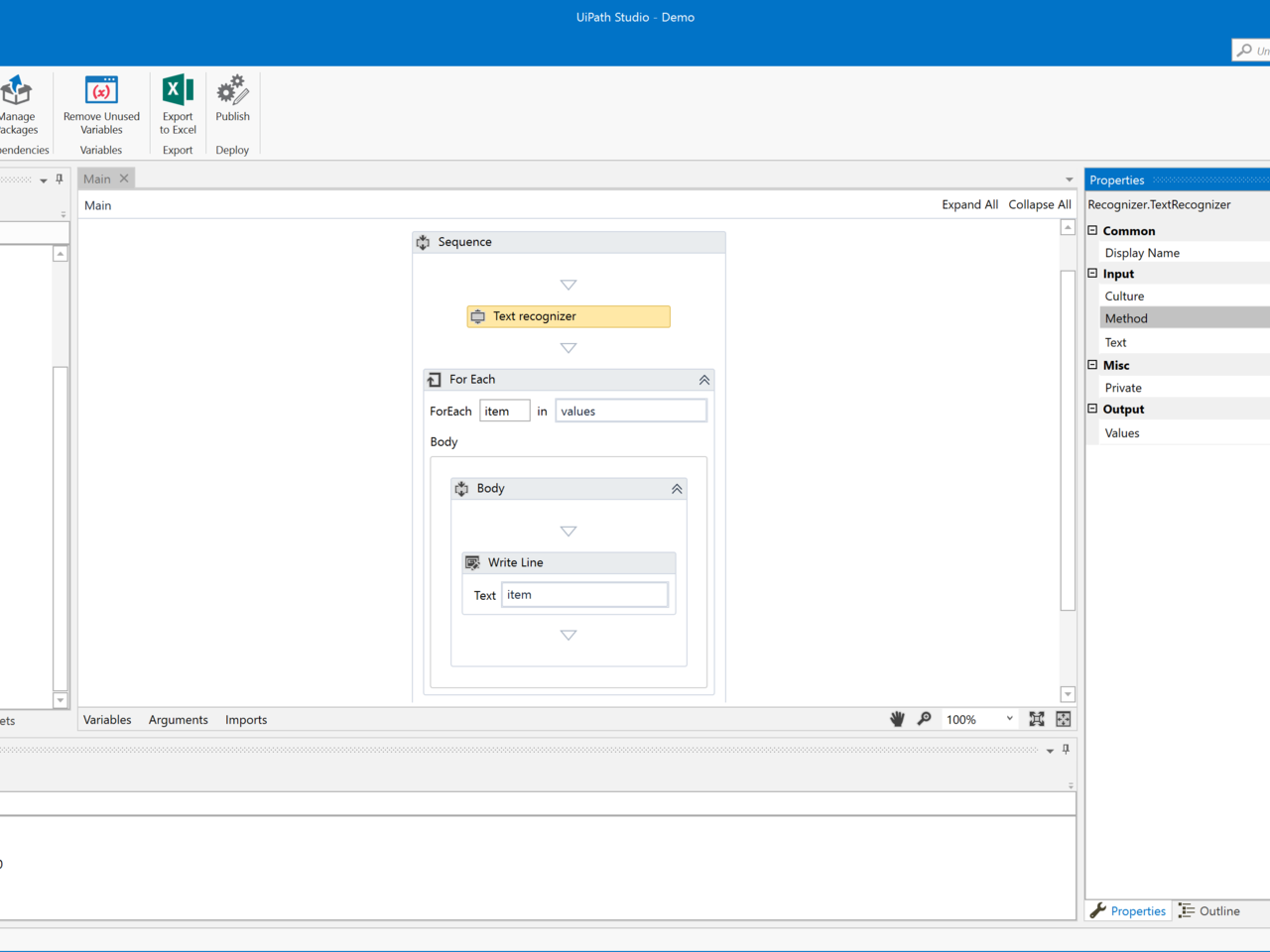Collapse the For Each activity

(x=704, y=380)
